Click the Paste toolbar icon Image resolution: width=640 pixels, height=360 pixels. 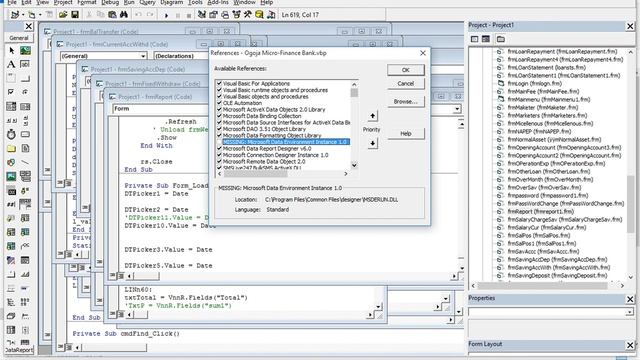point(112,15)
